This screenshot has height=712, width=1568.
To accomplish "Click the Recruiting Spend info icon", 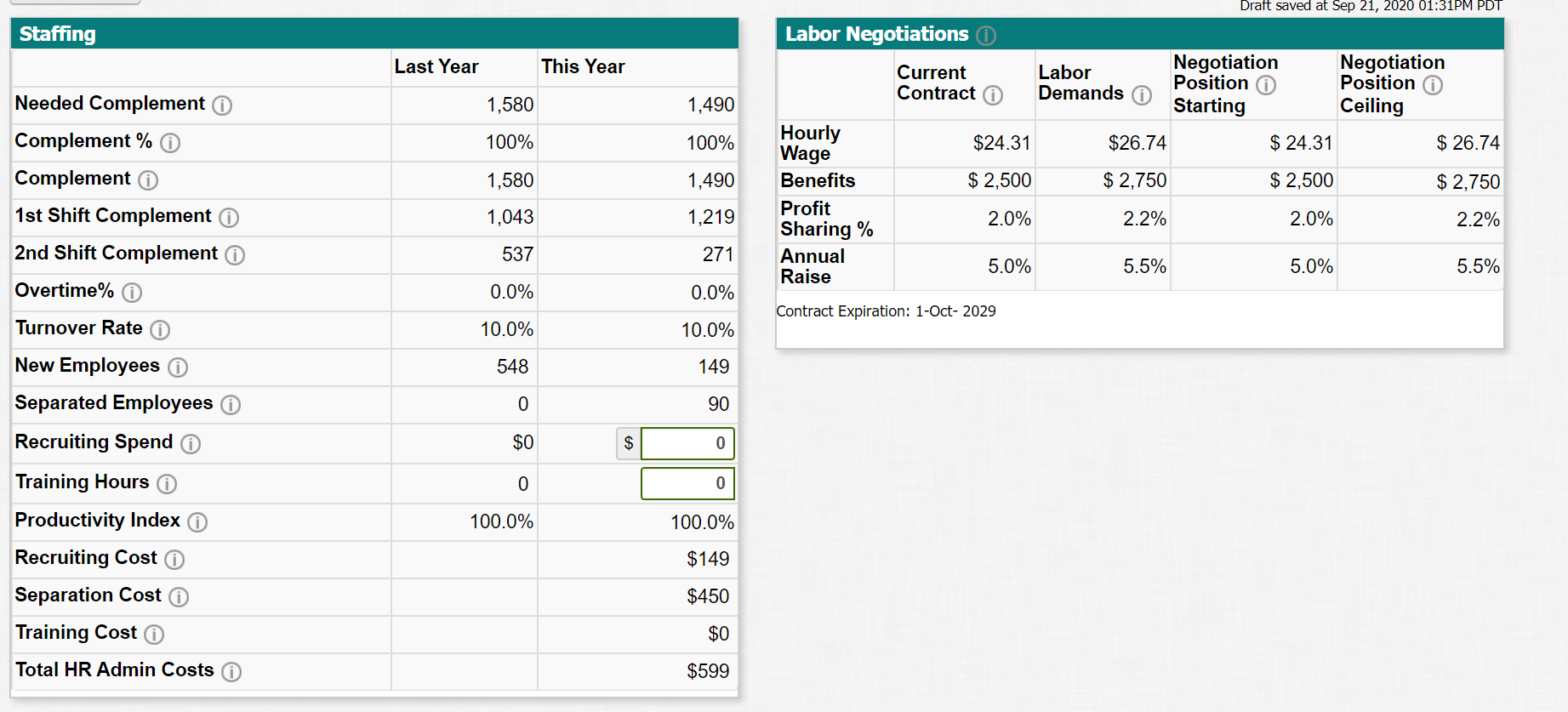I will pos(191,444).
